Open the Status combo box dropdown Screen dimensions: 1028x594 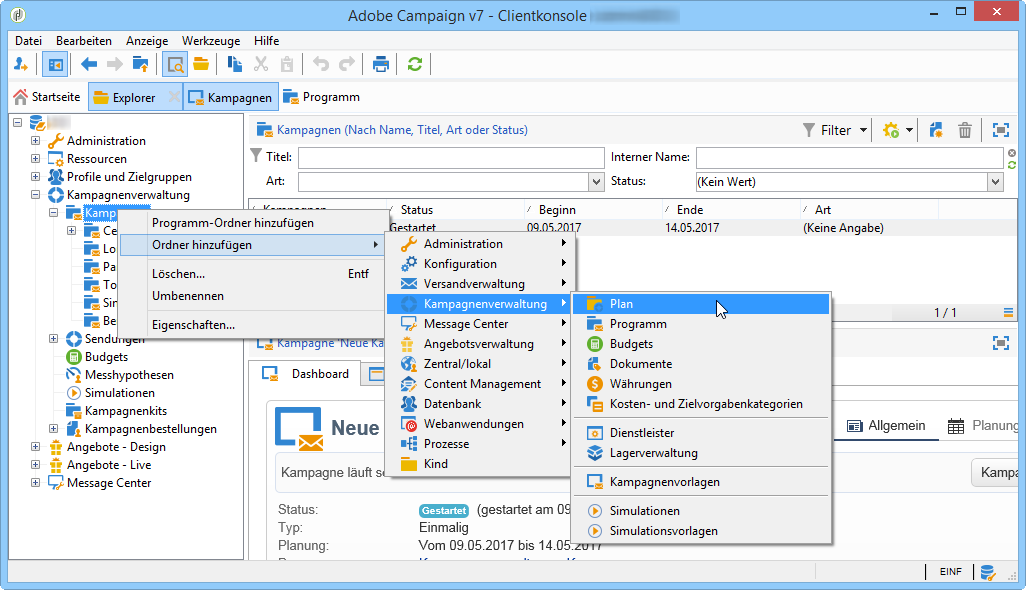coord(996,182)
